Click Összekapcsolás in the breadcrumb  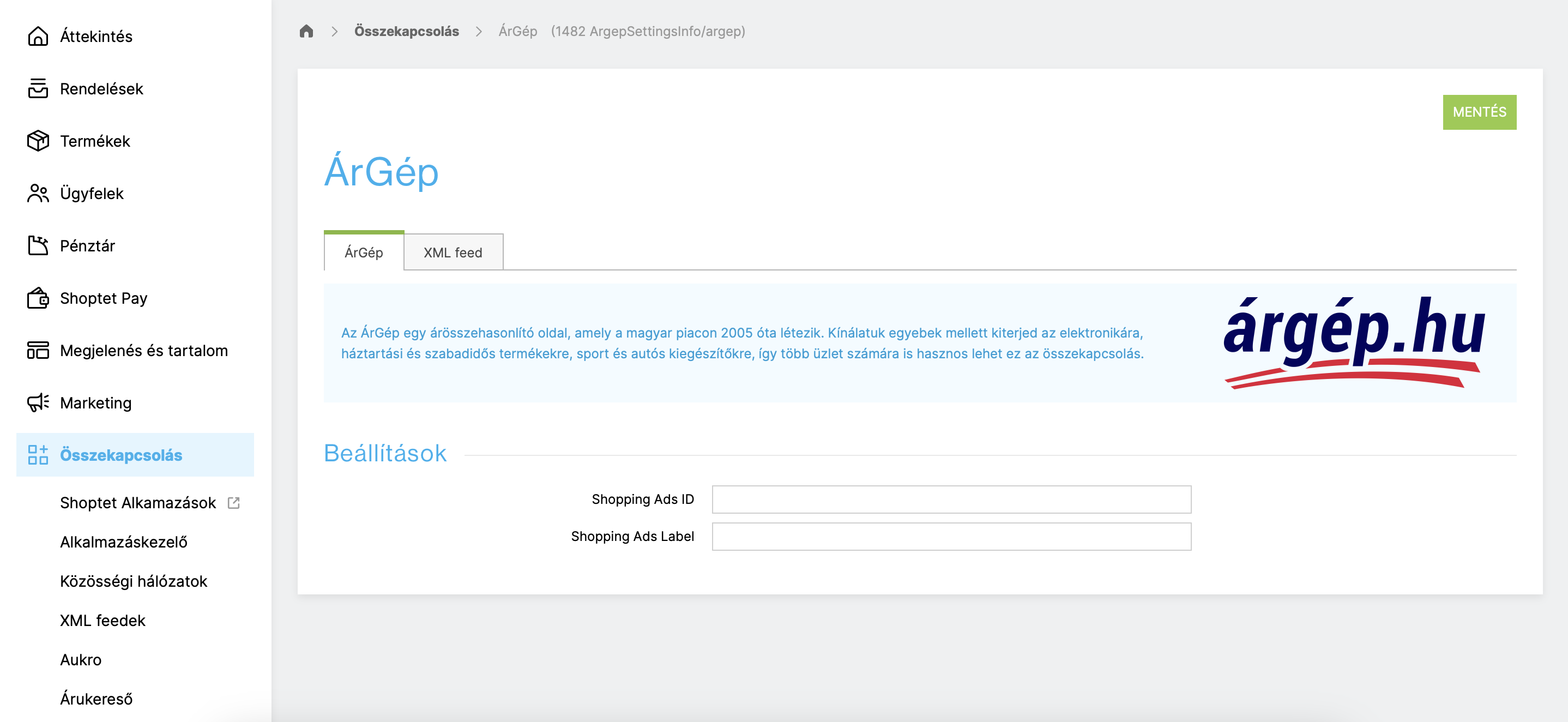407,31
